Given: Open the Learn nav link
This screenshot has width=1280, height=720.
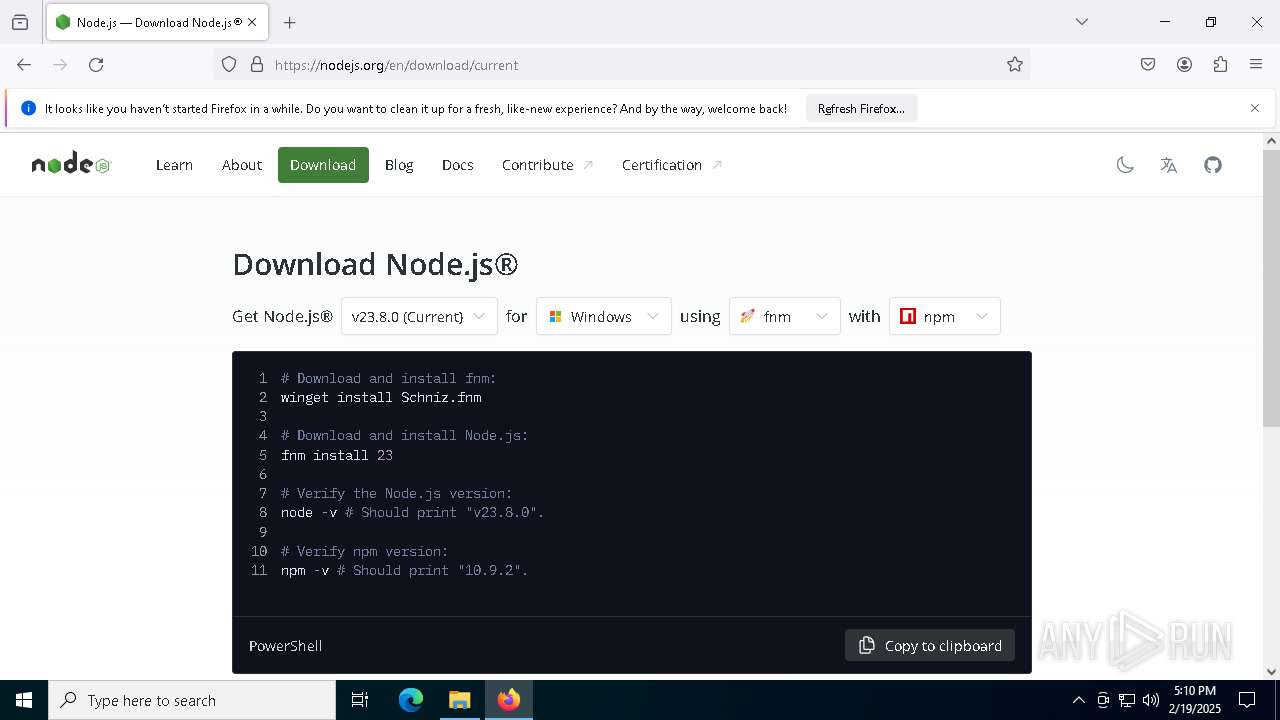Looking at the screenshot, I should tap(174, 165).
